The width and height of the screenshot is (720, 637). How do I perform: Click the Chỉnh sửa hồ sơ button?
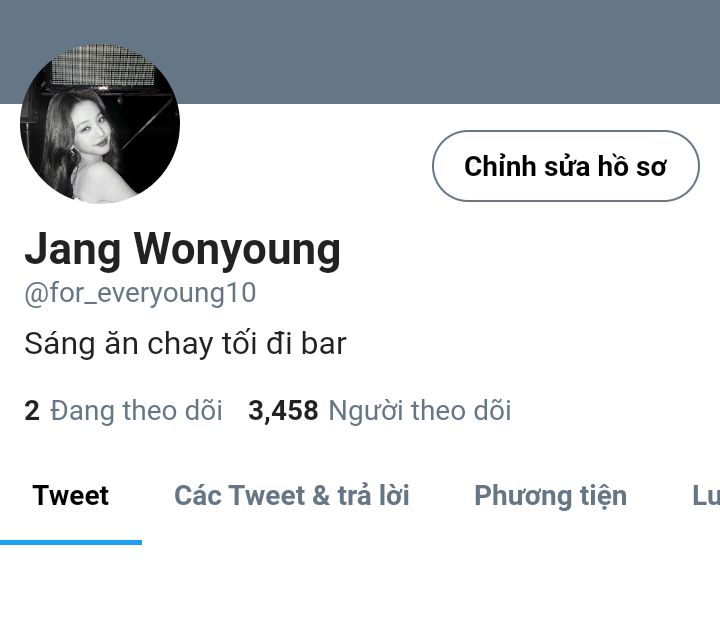point(566,166)
